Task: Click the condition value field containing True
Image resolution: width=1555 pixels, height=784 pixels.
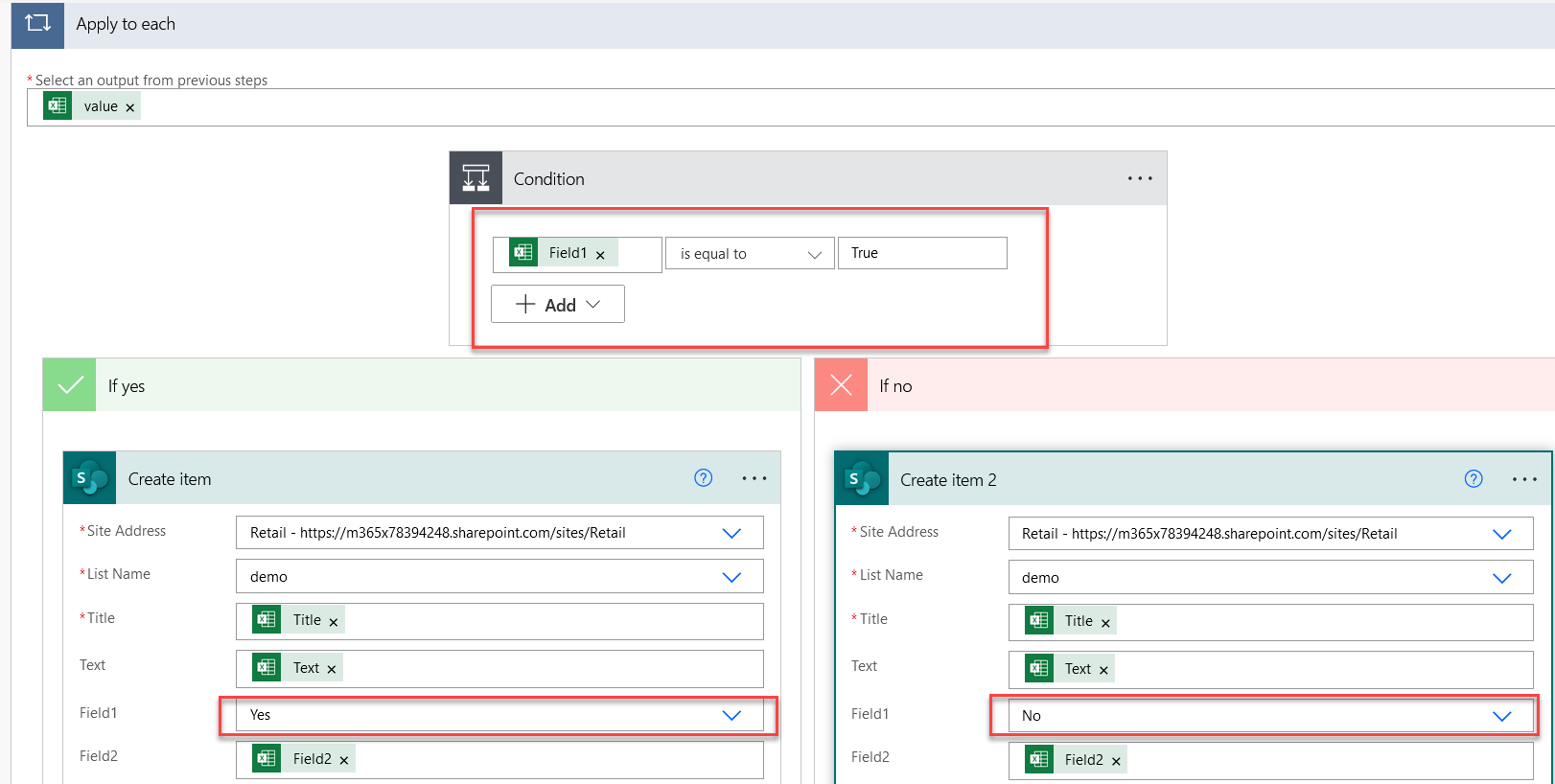Action: 922,253
